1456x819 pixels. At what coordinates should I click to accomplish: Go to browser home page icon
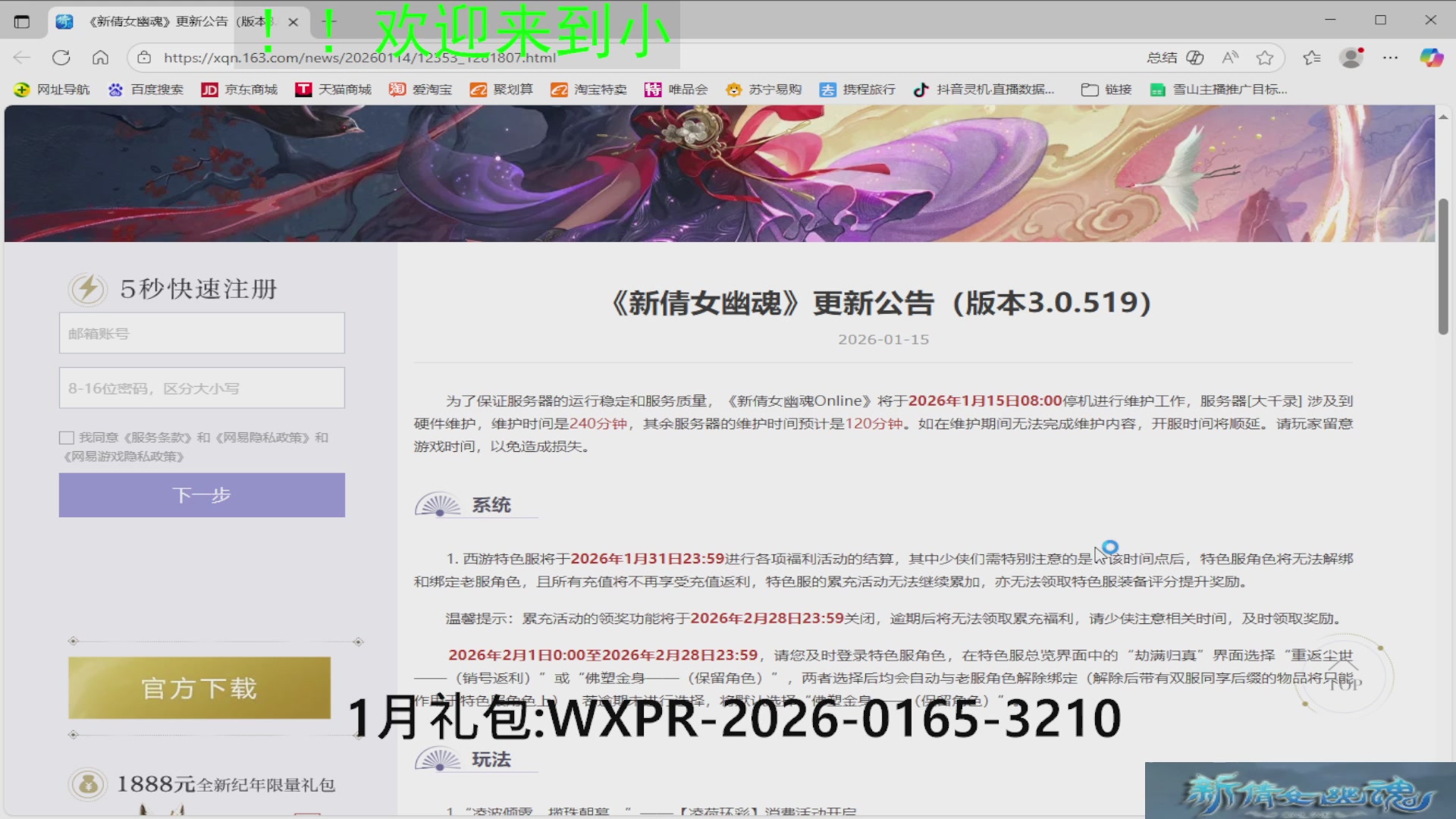pyautogui.click(x=100, y=58)
